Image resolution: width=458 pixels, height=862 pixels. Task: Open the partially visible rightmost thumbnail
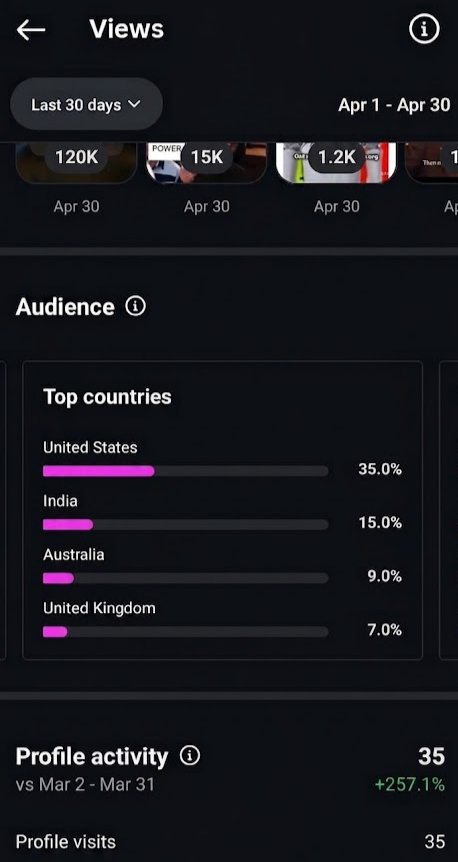[432, 163]
